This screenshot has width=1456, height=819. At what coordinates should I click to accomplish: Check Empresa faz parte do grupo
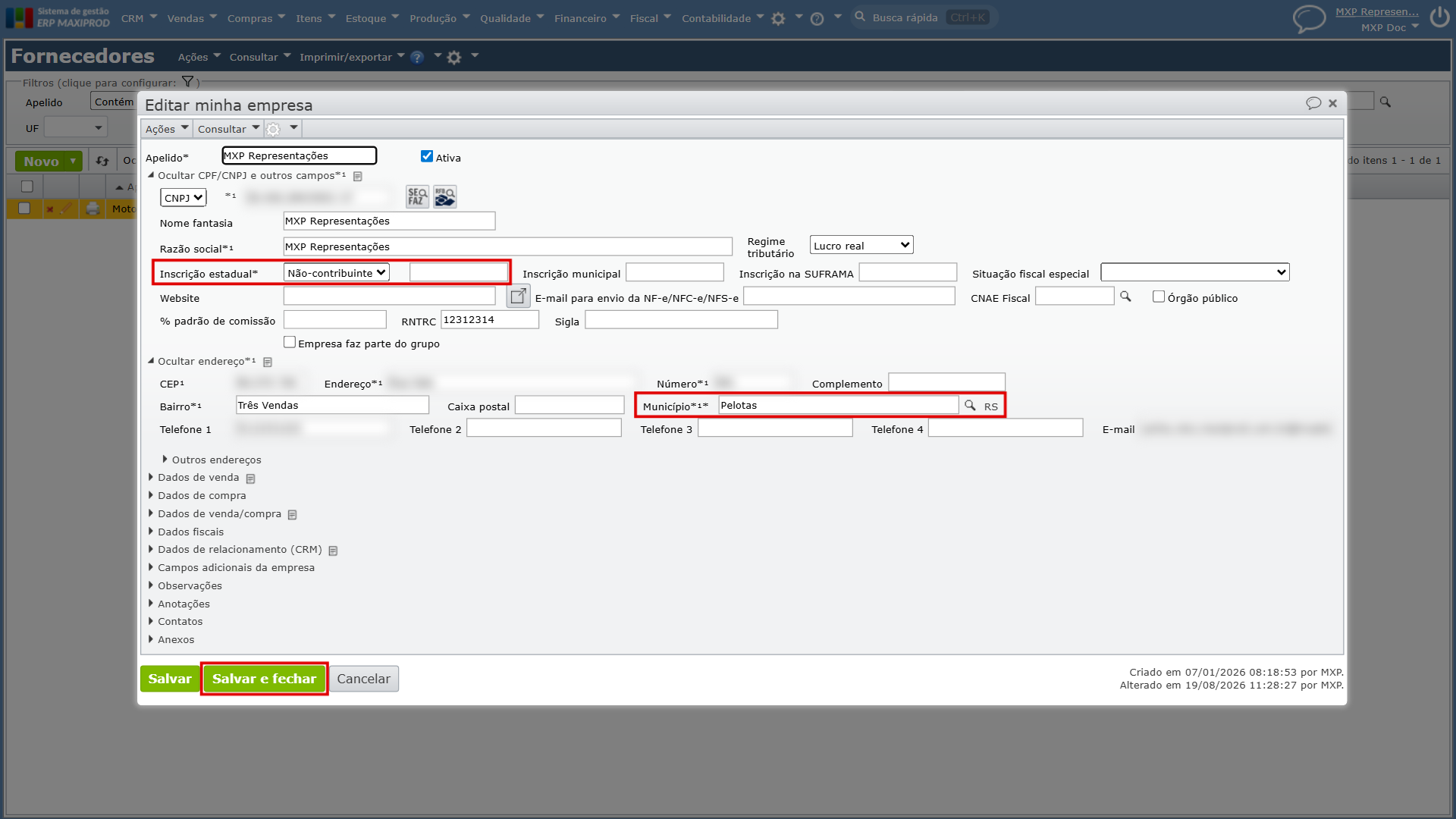290,342
